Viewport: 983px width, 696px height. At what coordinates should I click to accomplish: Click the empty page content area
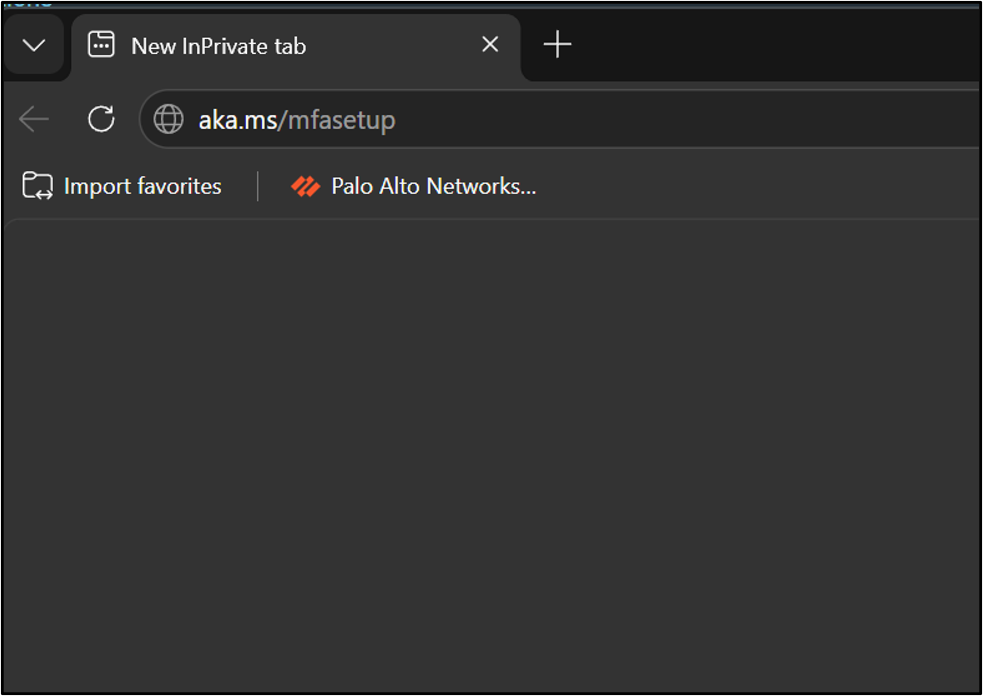coord(492,455)
